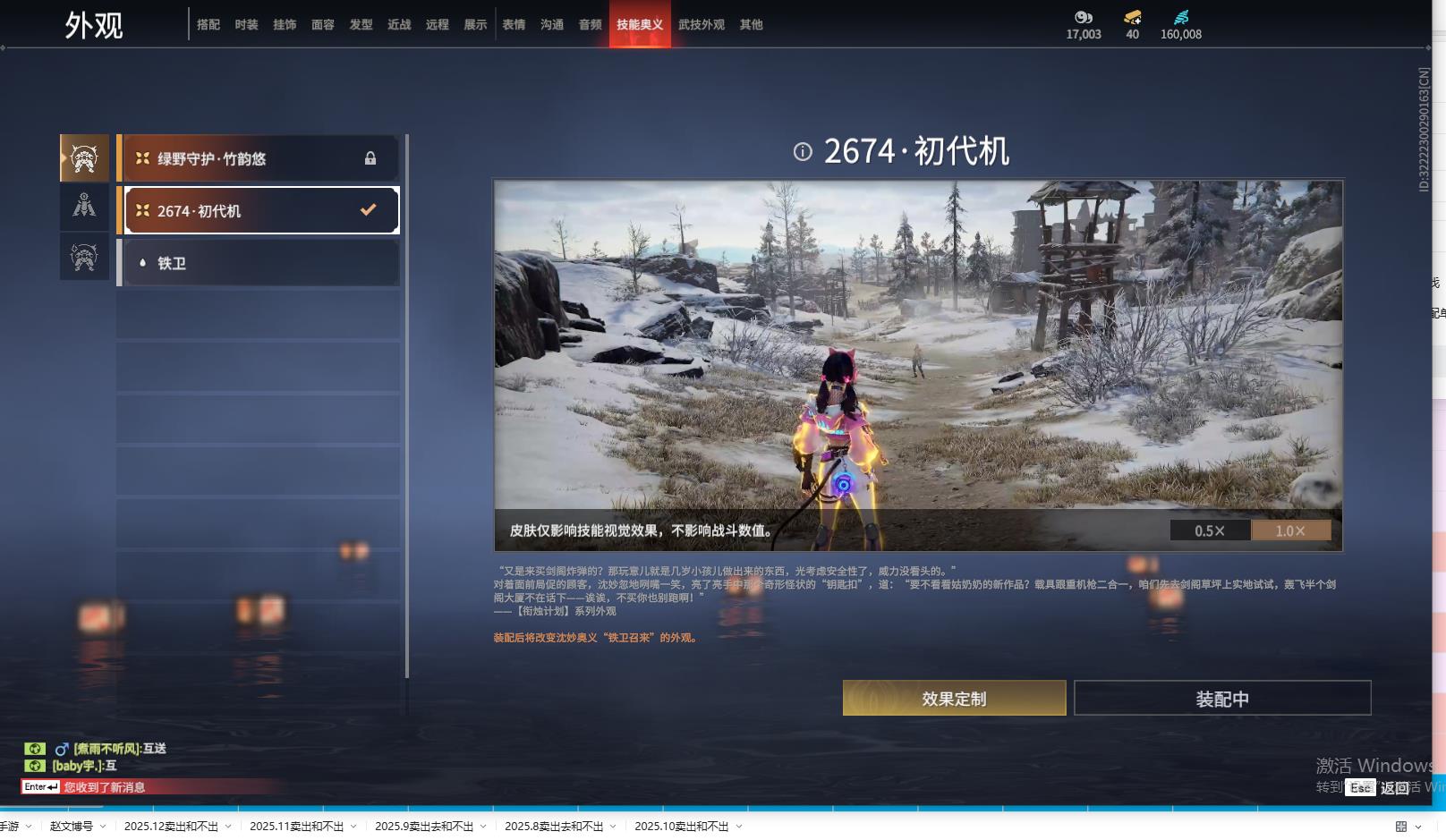Image resolution: width=1446 pixels, height=840 pixels.
Task: Open the 其他 tab
Action: click(752, 25)
